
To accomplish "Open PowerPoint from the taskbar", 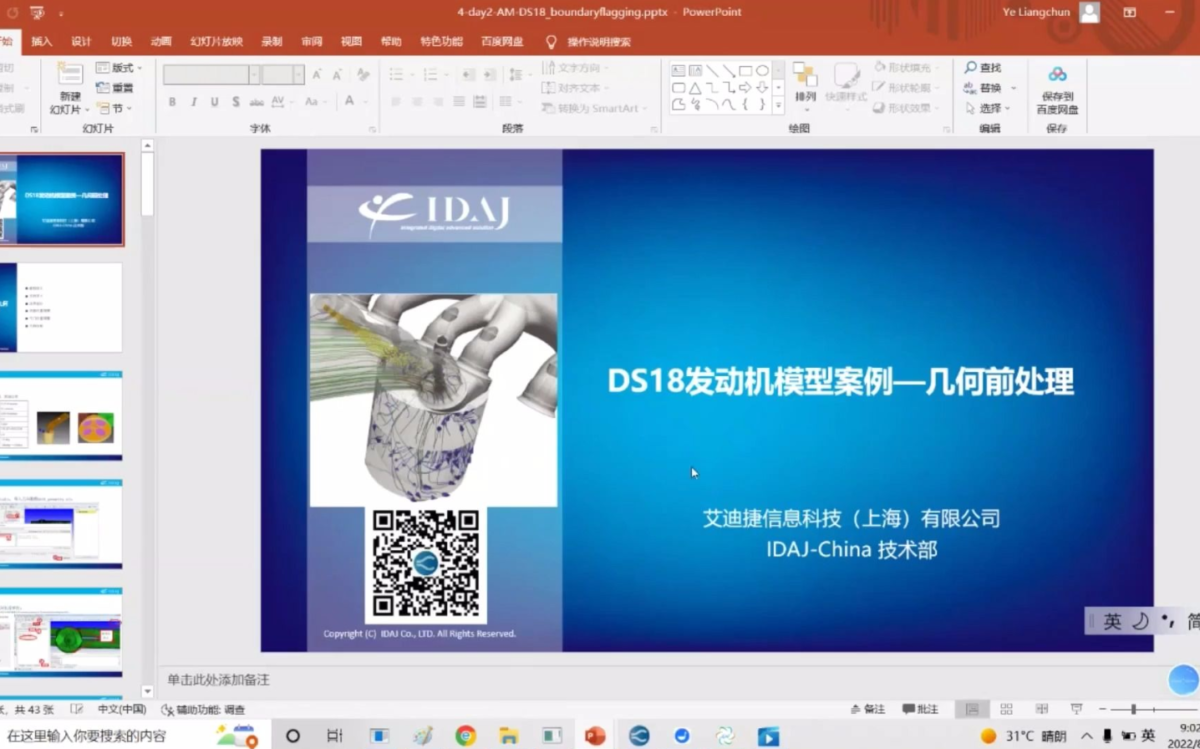I will point(595,736).
